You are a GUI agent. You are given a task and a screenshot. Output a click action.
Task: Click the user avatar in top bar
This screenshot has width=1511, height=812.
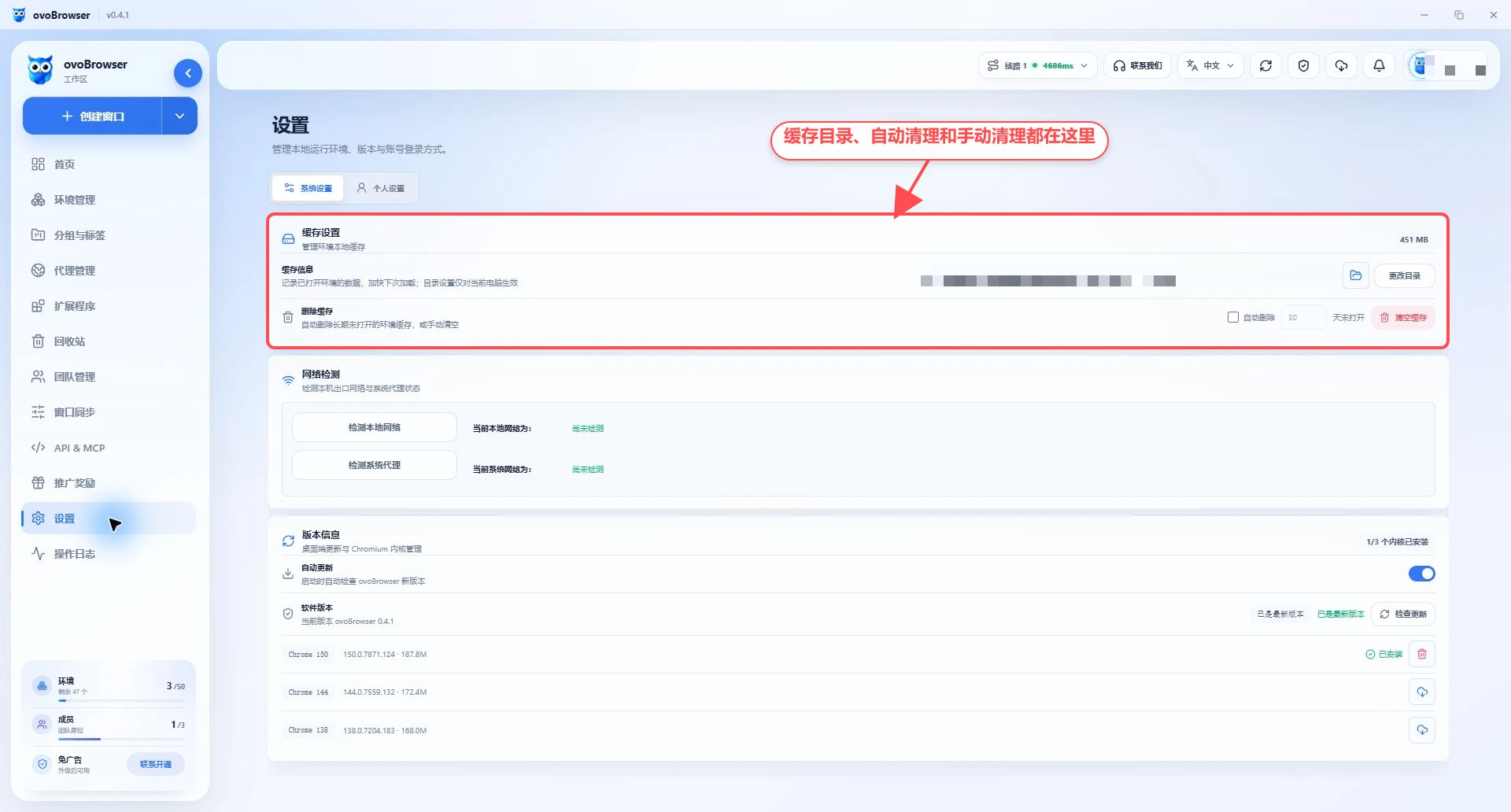1421,65
